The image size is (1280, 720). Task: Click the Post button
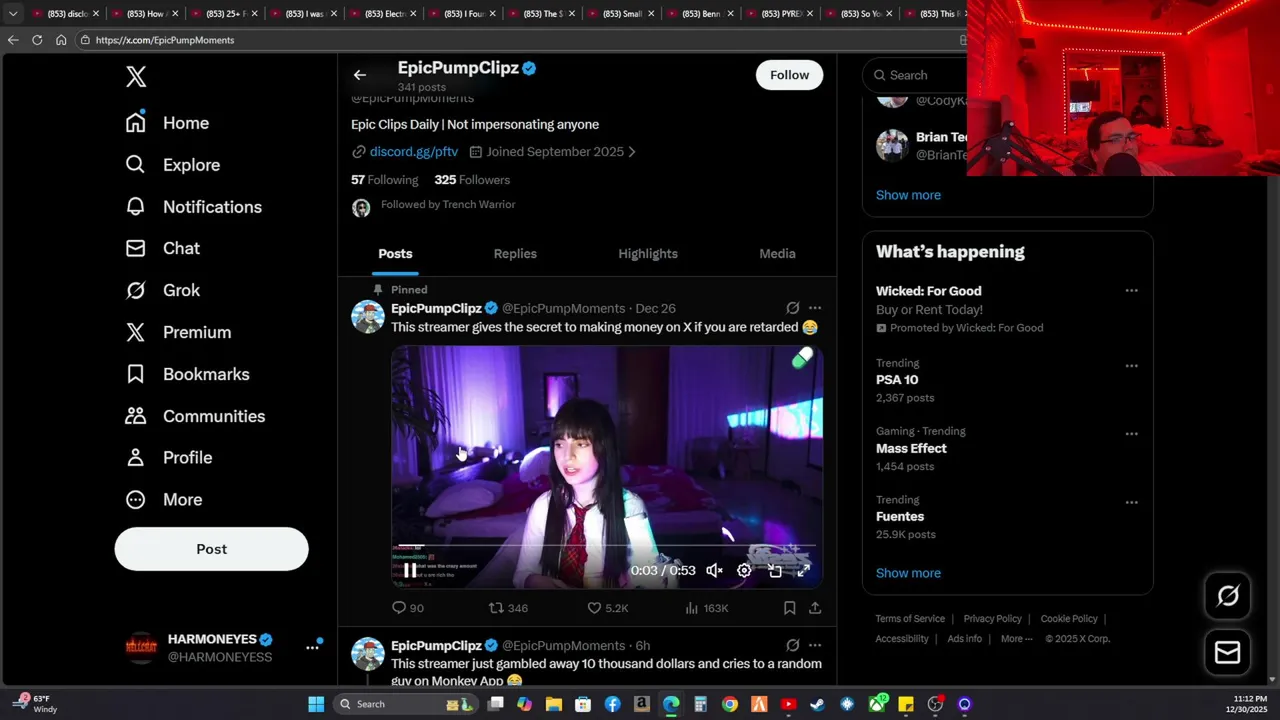point(212,549)
